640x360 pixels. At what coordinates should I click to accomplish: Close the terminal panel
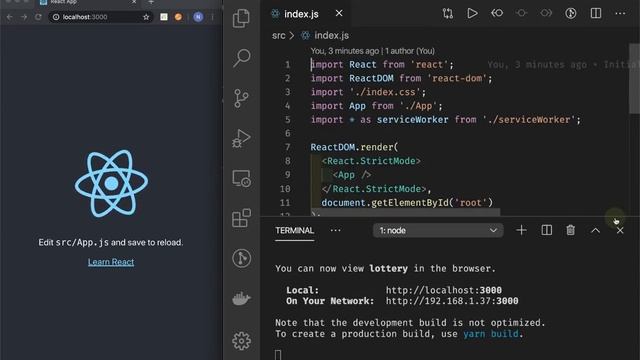(620, 231)
